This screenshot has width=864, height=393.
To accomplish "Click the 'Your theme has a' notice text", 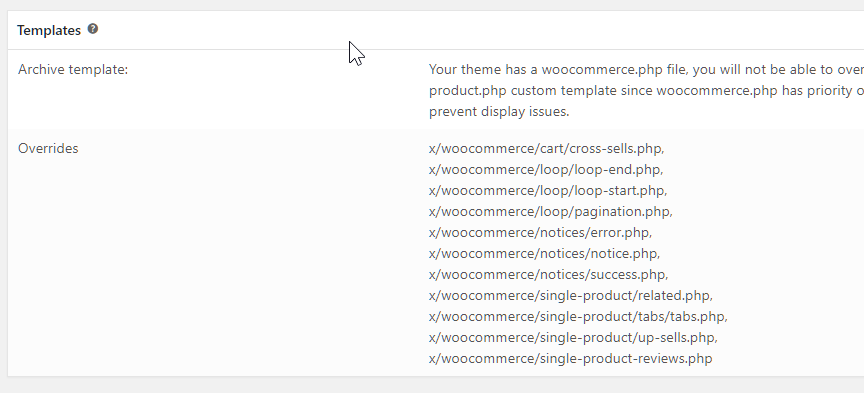I will (x=484, y=69).
